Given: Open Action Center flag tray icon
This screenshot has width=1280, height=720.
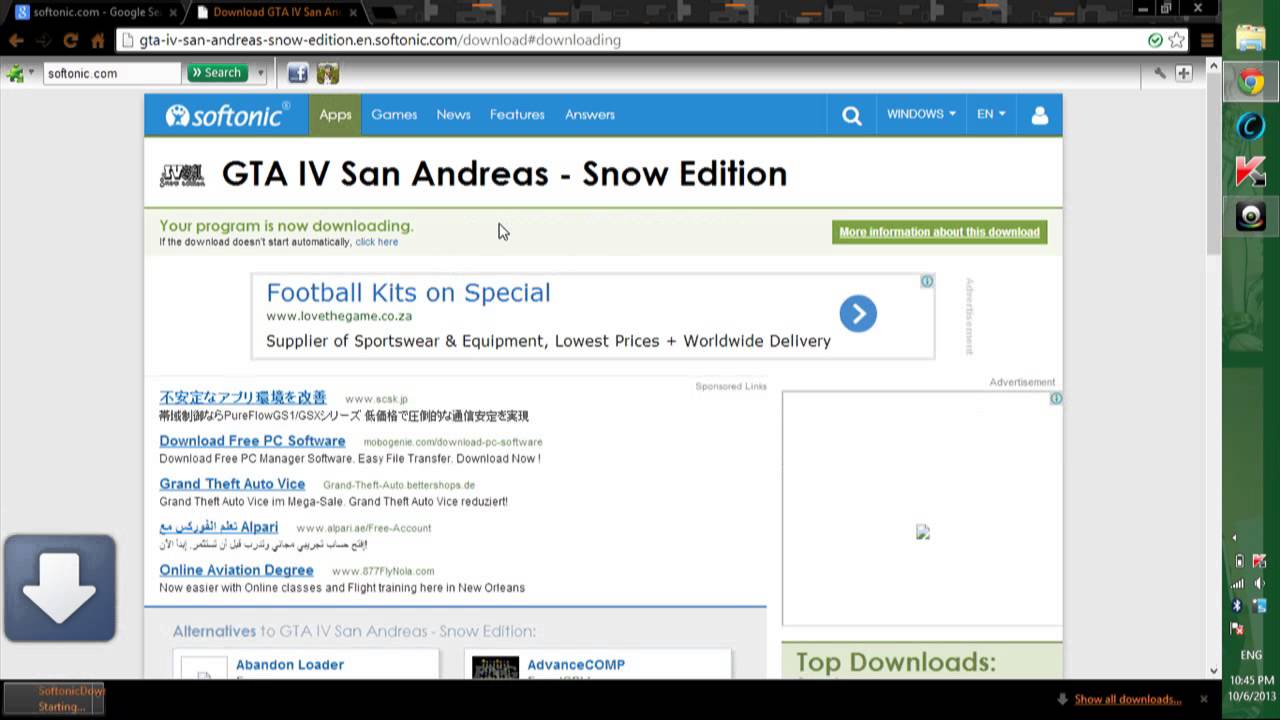Looking at the screenshot, I should 1238,629.
